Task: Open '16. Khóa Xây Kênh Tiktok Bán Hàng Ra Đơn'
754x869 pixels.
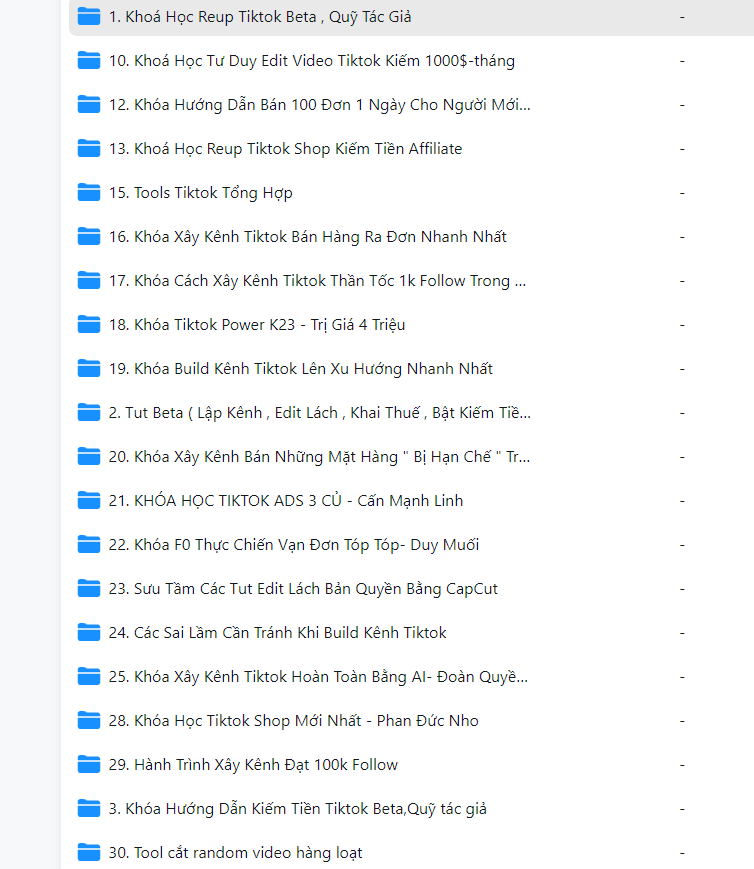Action: [x=308, y=237]
